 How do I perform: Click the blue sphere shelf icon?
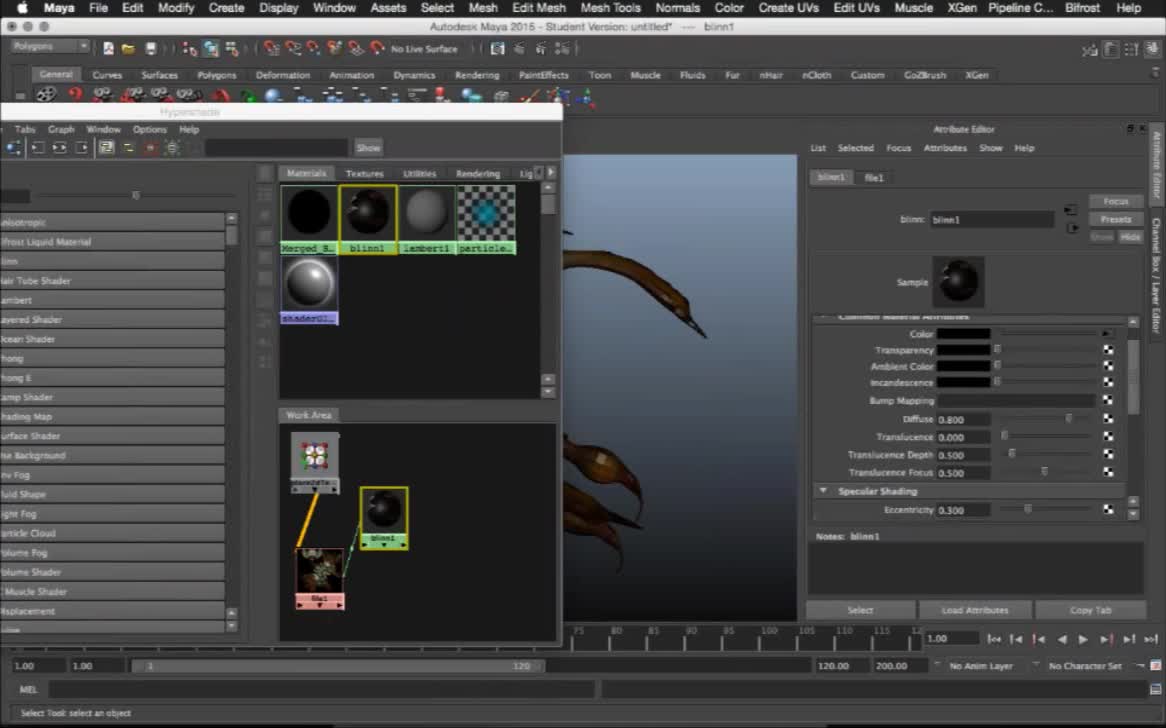(x=274, y=95)
